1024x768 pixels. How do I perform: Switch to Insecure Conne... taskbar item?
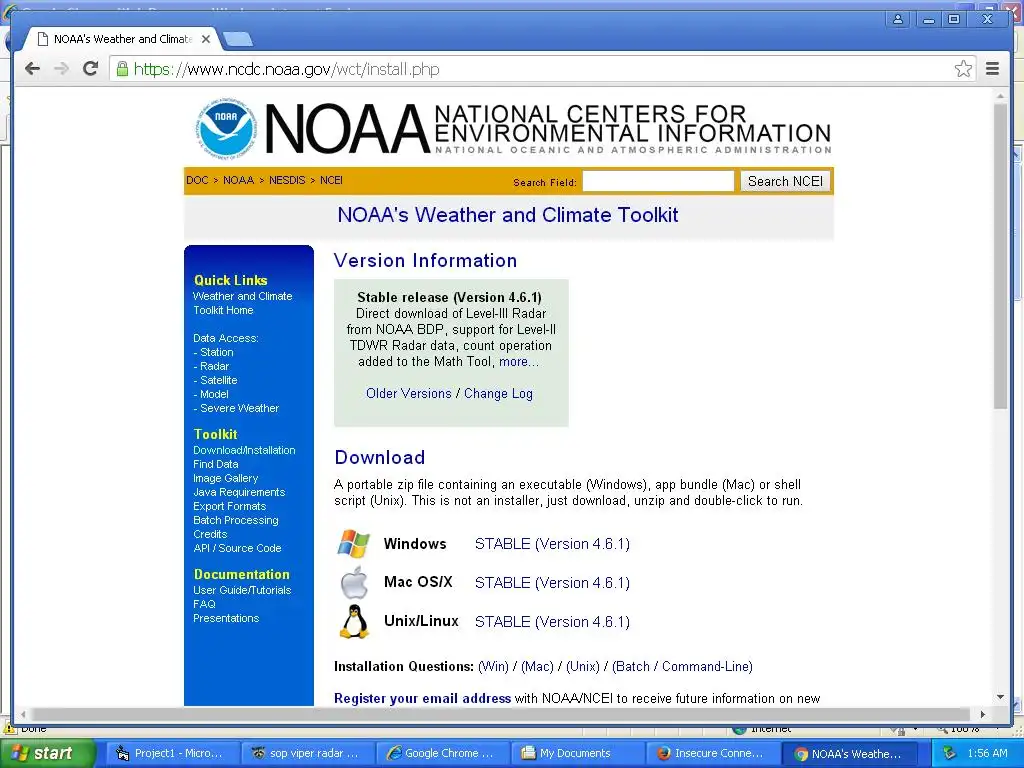pyautogui.click(x=711, y=754)
